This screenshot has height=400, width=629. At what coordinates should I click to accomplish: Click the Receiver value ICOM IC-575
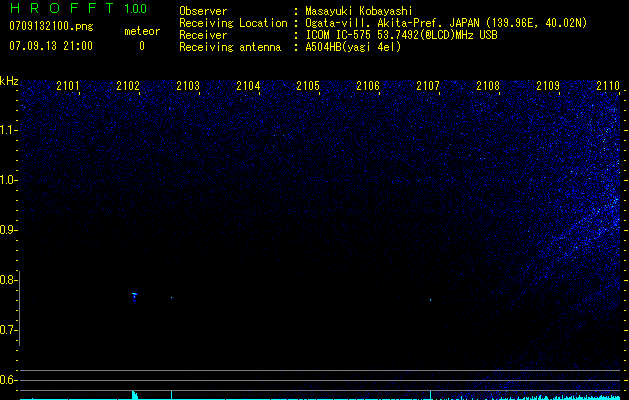(339, 35)
